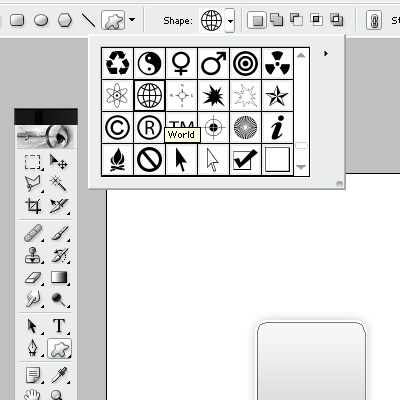This screenshot has height=400, width=400.
Task: Click the World globe shape in grid
Action: [149, 95]
